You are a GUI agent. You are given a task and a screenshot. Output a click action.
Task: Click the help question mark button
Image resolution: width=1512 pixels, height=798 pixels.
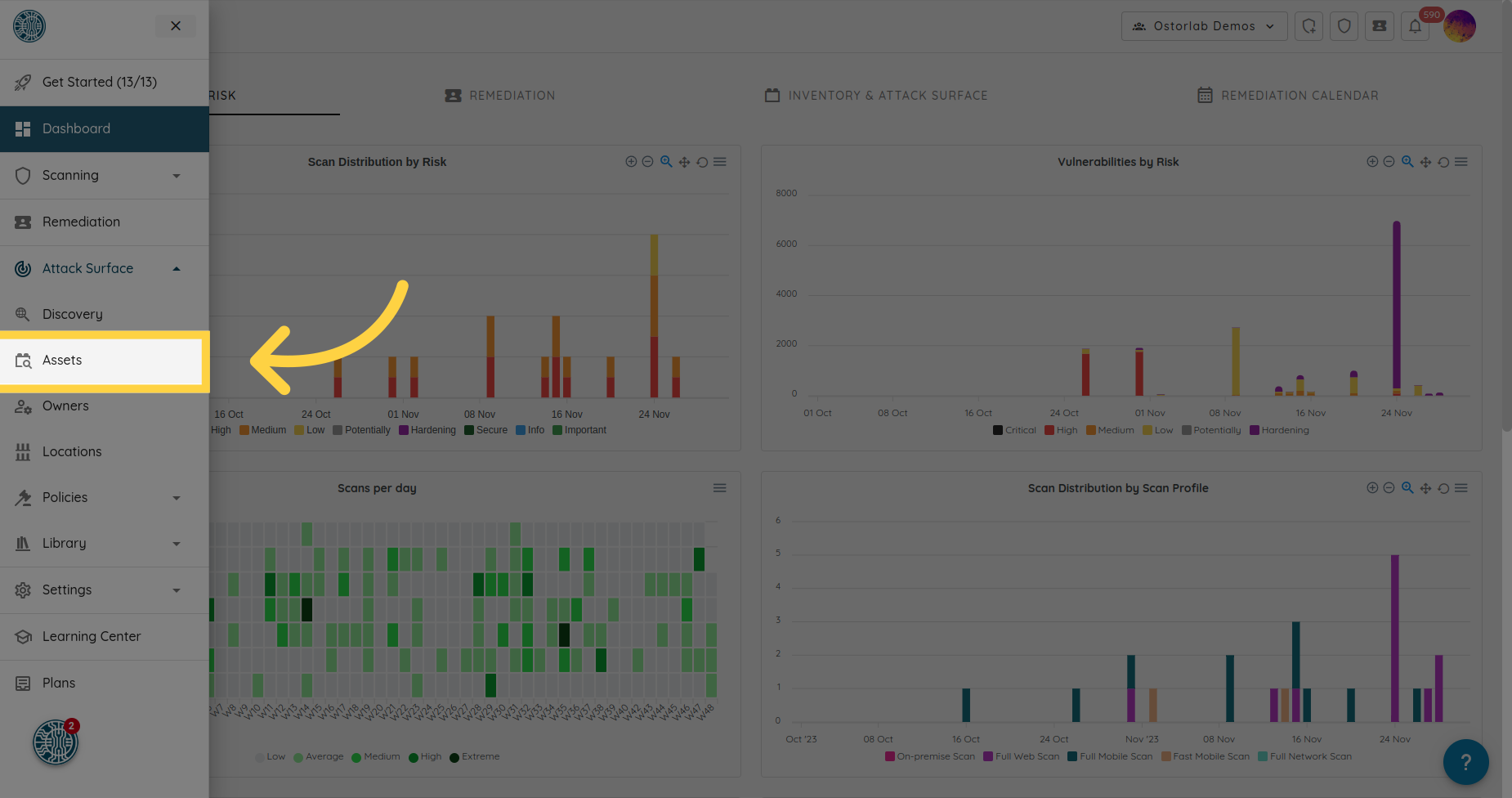(1465, 762)
